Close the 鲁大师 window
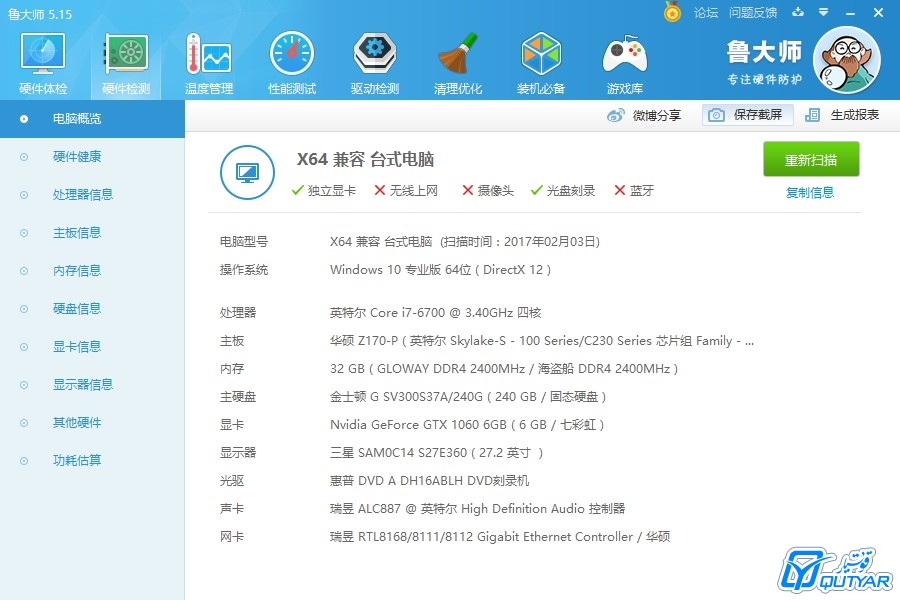Screen dimensions: 900x600 coord(878,13)
